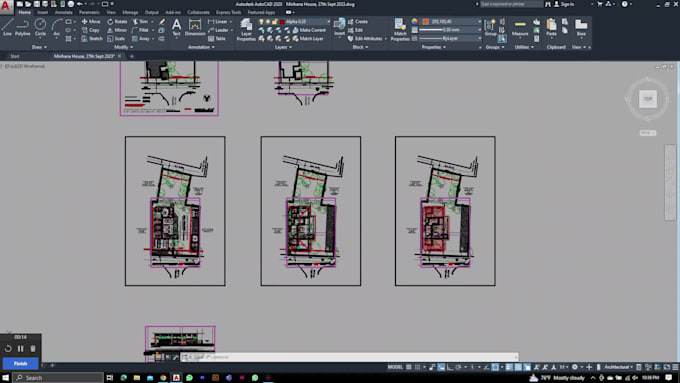Add a new drawing tab
Viewport: 680px width, 383px height.
132,56
